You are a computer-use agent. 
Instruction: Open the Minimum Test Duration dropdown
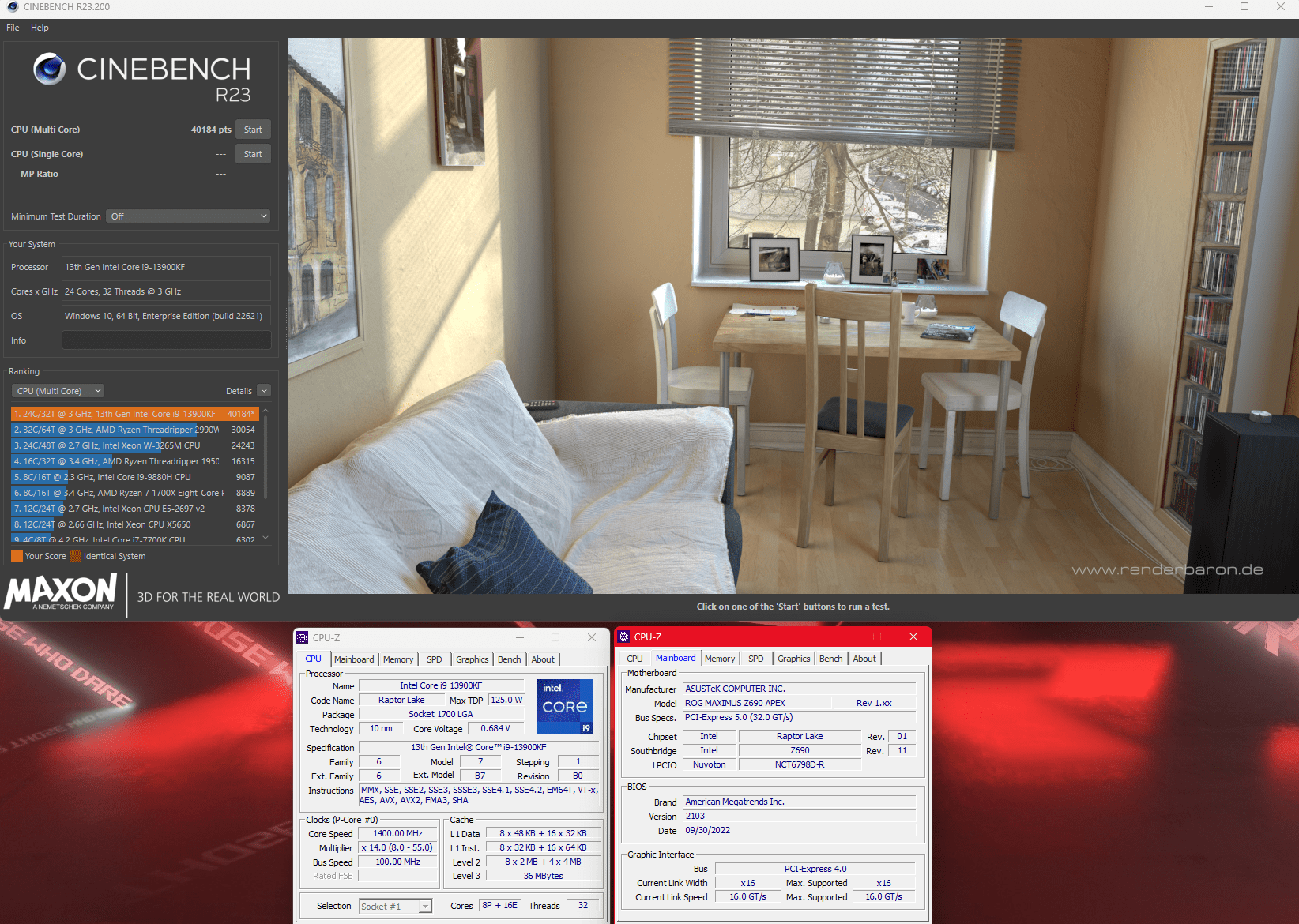click(188, 216)
